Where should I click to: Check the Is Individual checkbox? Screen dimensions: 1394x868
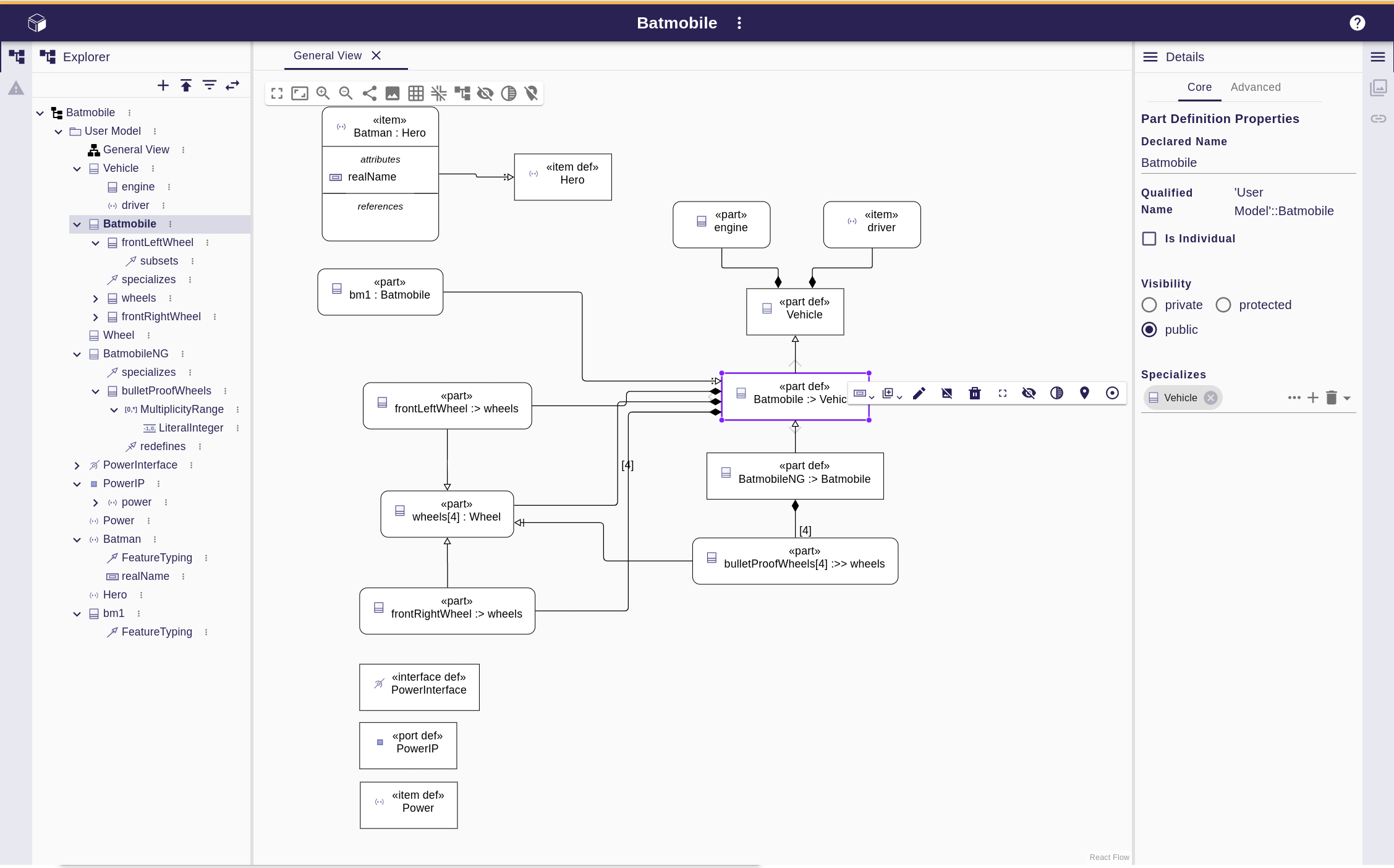(x=1149, y=239)
